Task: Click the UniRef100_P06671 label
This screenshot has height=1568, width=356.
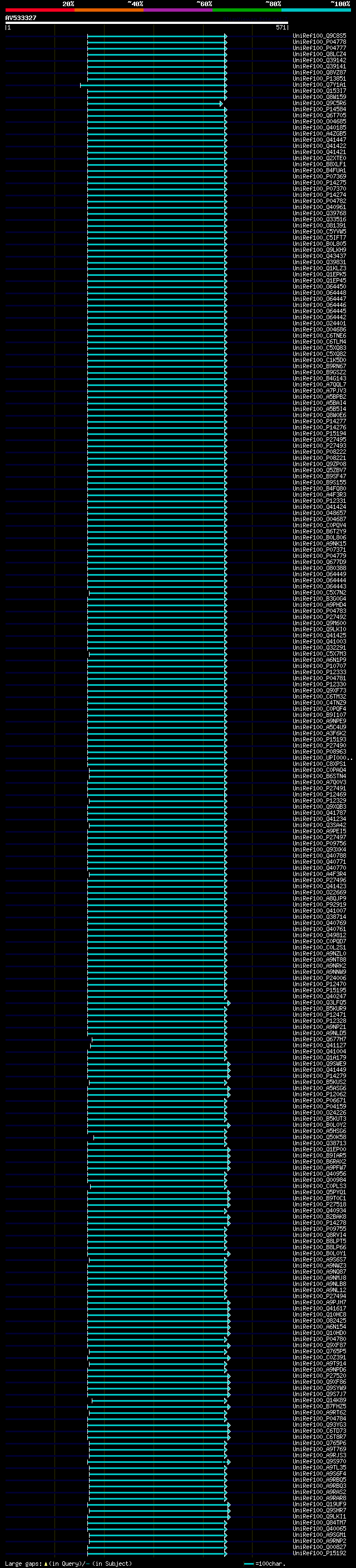Action: coord(319,1101)
